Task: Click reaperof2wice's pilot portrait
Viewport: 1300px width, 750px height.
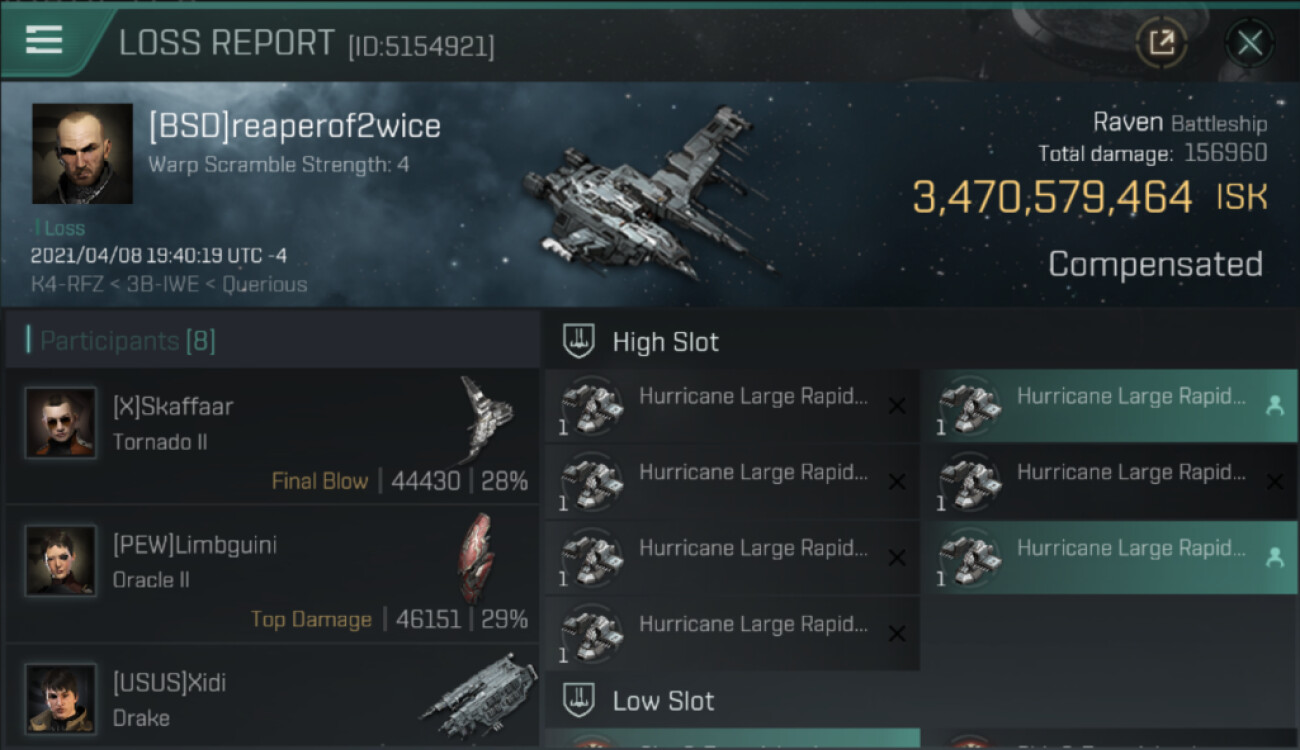Action: point(82,154)
